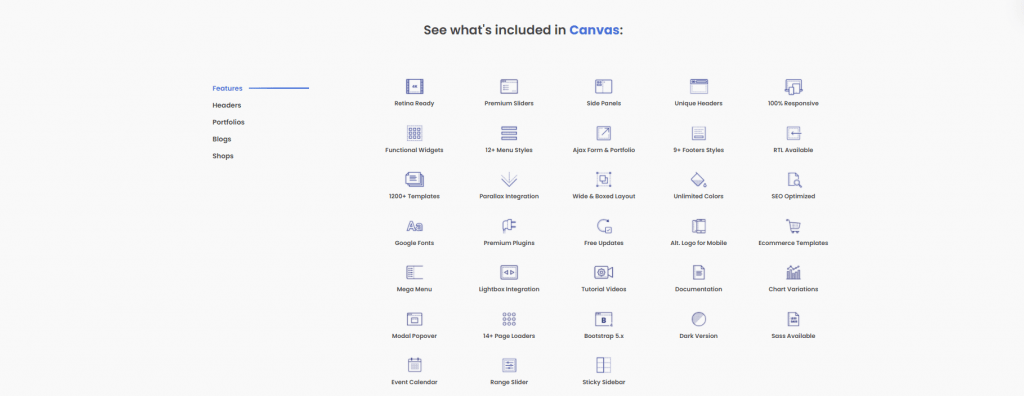Click the Sticky Sidebar layout icon
Image resolution: width=1024 pixels, height=396 pixels.
point(603,365)
